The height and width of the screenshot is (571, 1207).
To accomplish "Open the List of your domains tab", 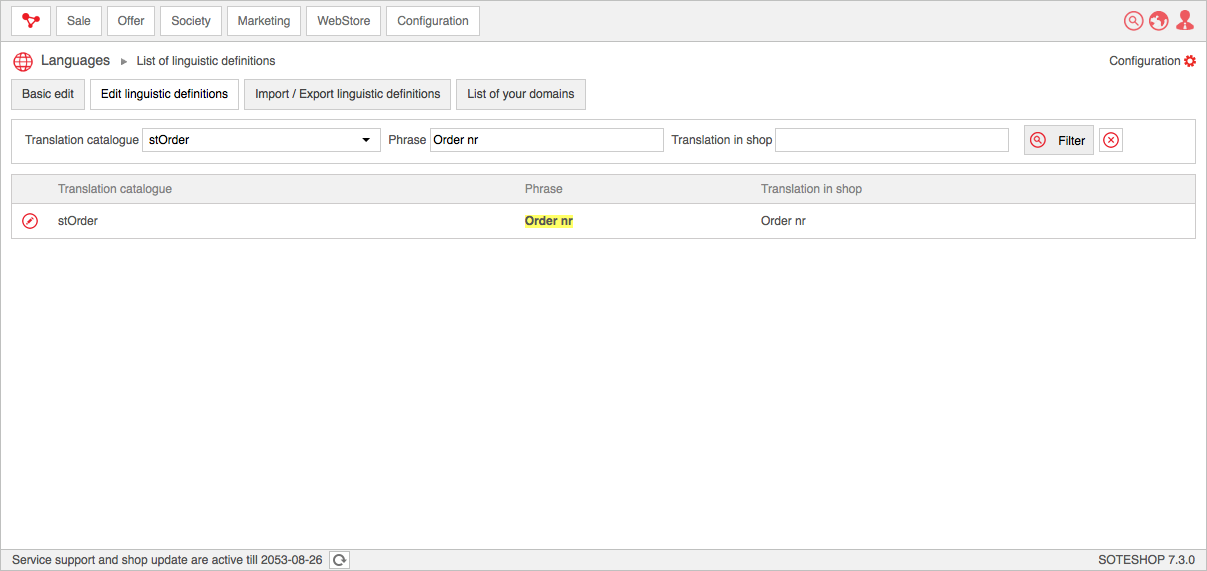I will click(x=521, y=94).
